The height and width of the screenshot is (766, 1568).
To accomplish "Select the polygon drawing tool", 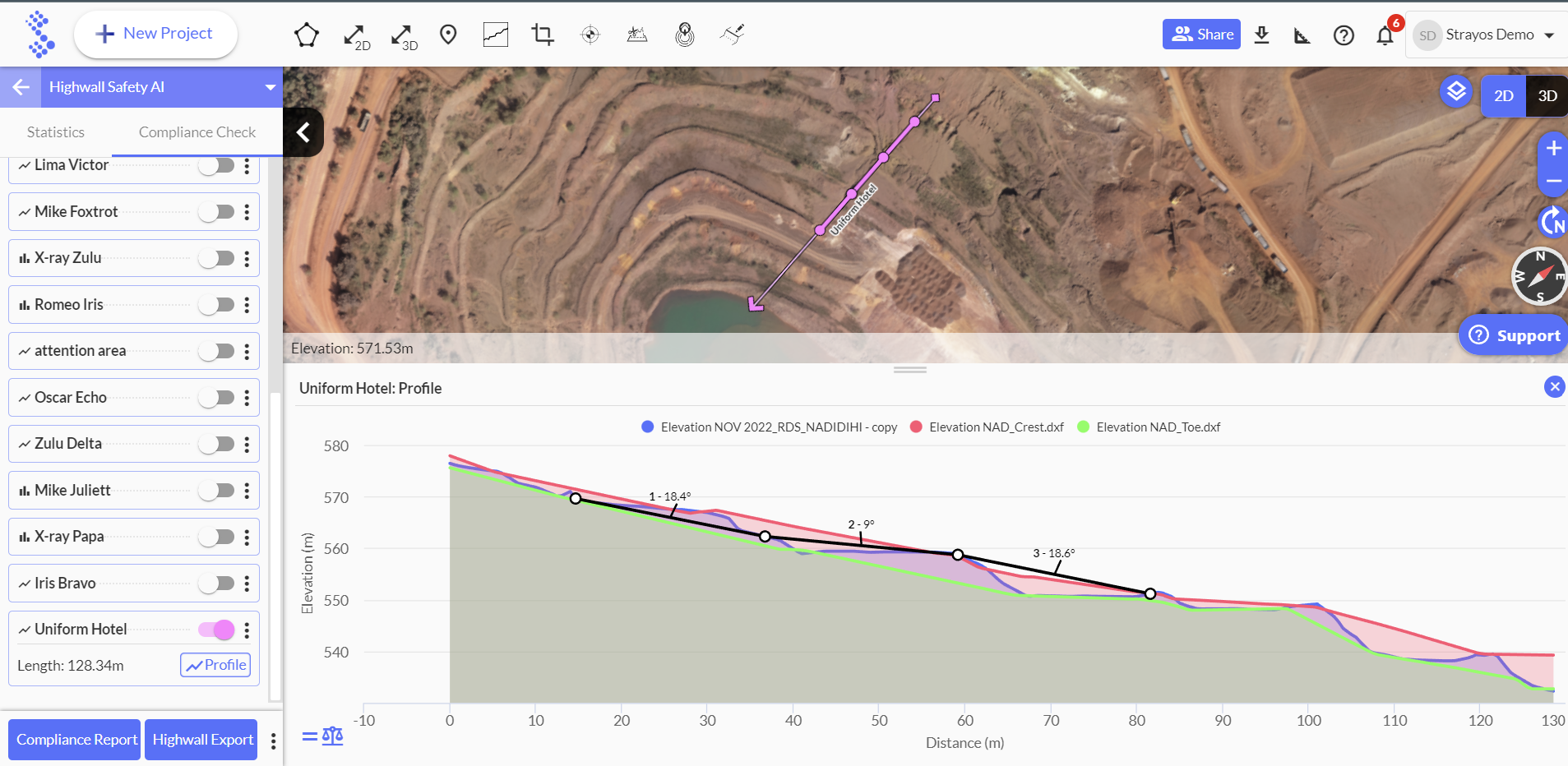I will tap(306, 35).
